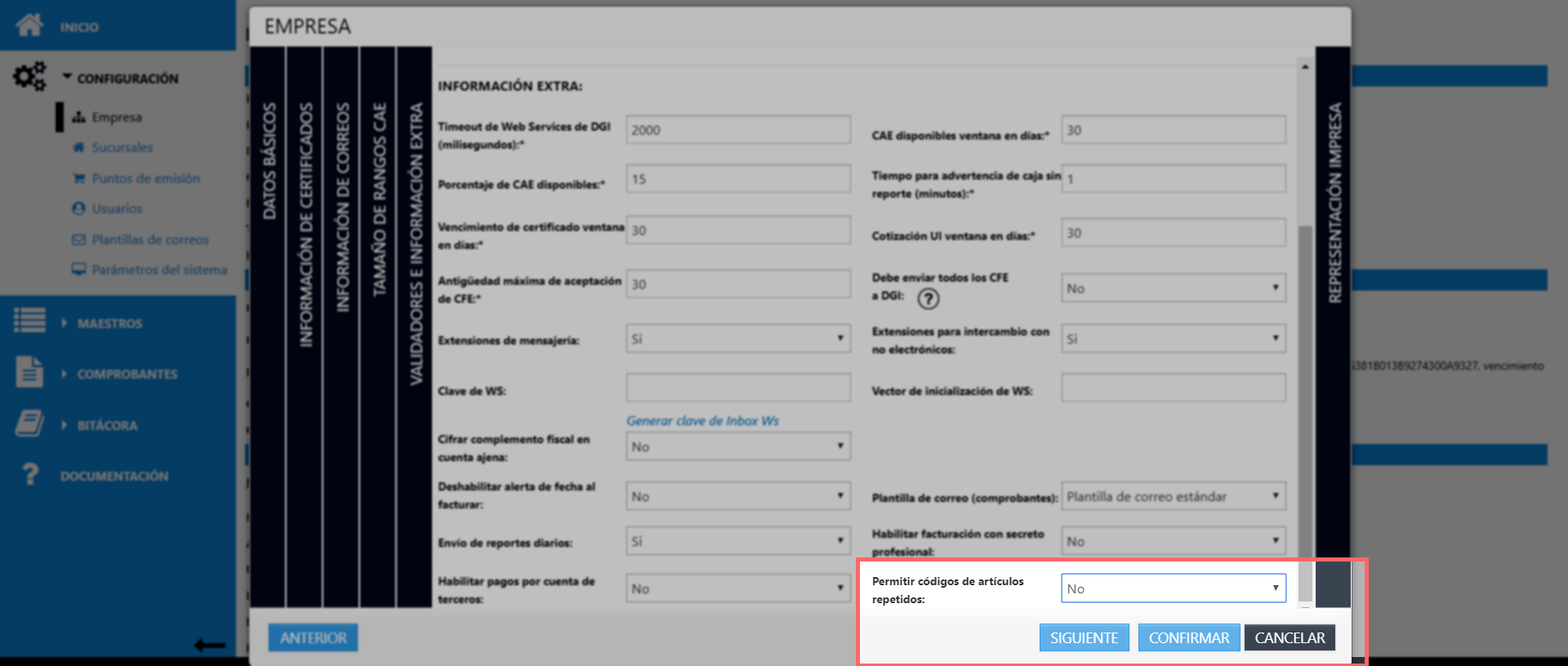Viewport: 1568px width, 666px height.
Task: Click help icon beside 'Debe enviar todos los CFE'
Action: tap(928, 299)
